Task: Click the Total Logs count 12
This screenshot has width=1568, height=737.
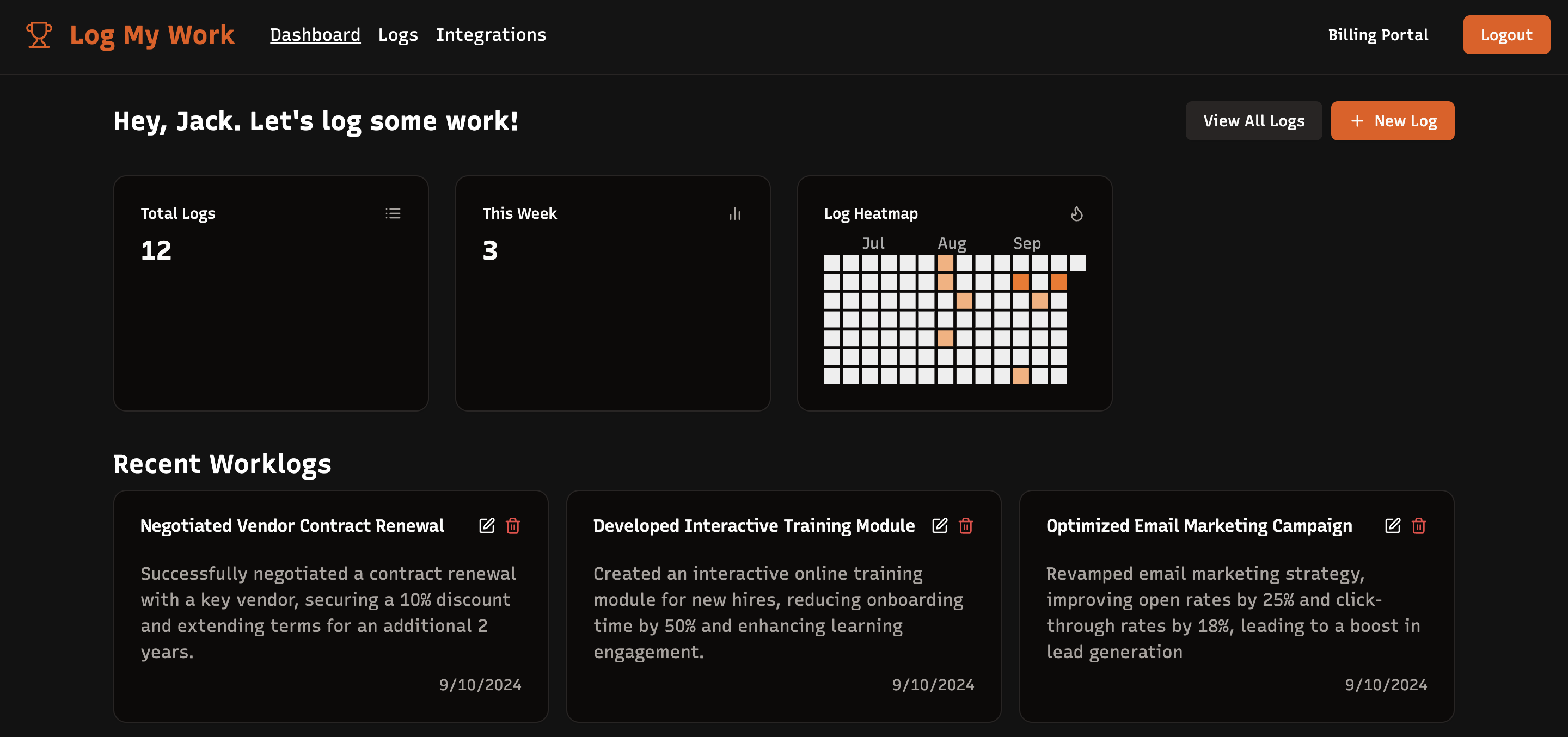Action: click(156, 250)
